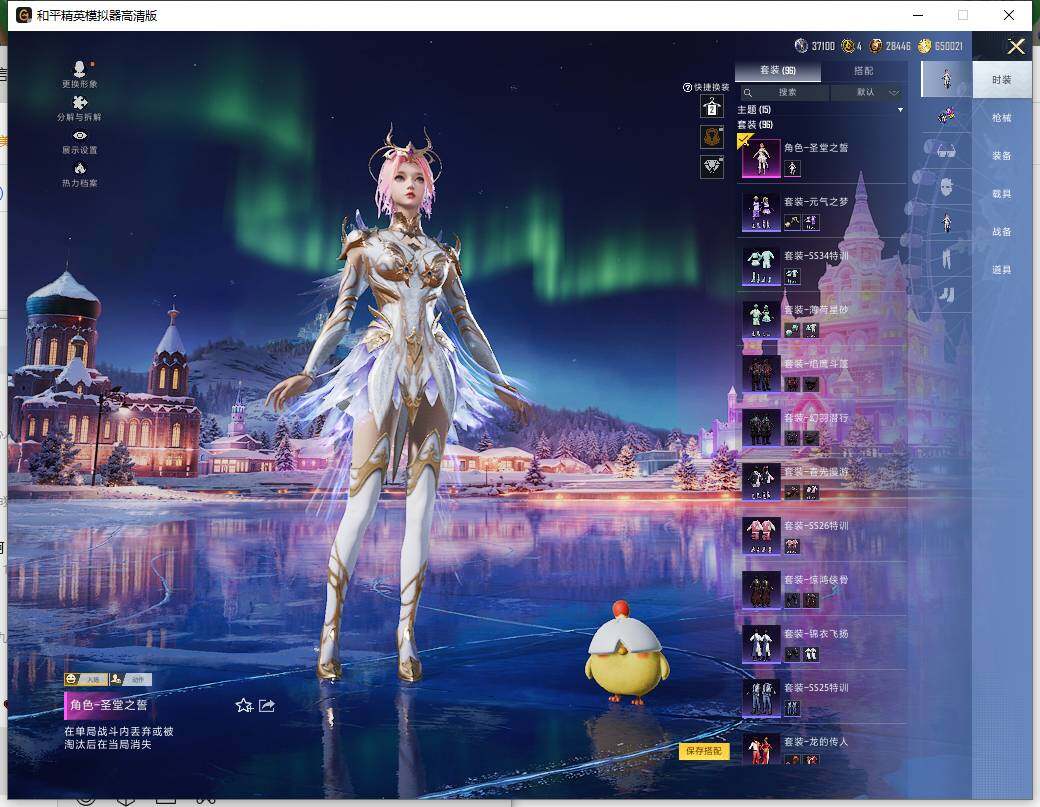Click second piece icon under 套装-锦衣飞扬
The height and width of the screenshot is (807, 1040).
pyautogui.click(x=811, y=654)
